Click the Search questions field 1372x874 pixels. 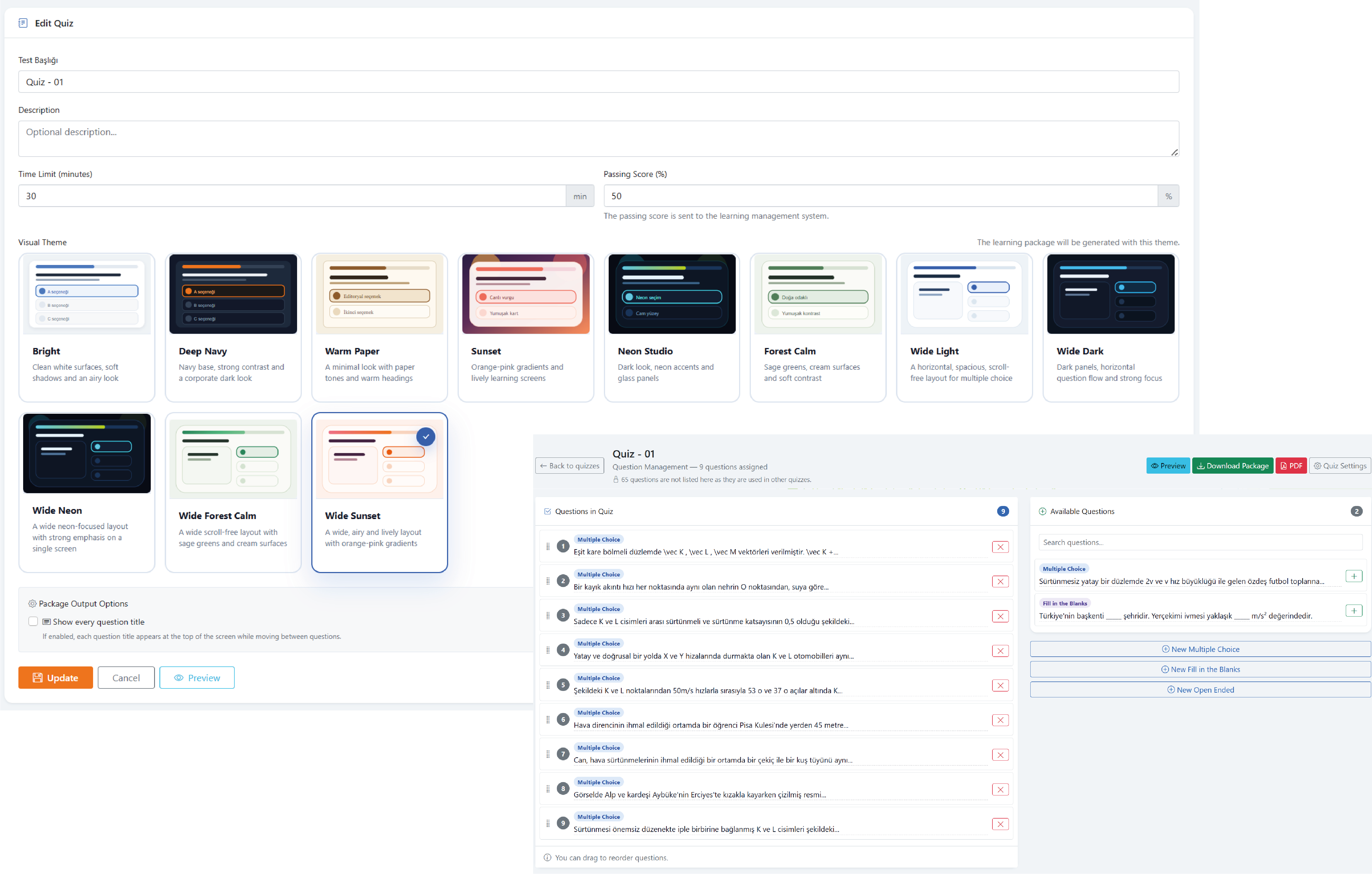[x=1200, y=542]
